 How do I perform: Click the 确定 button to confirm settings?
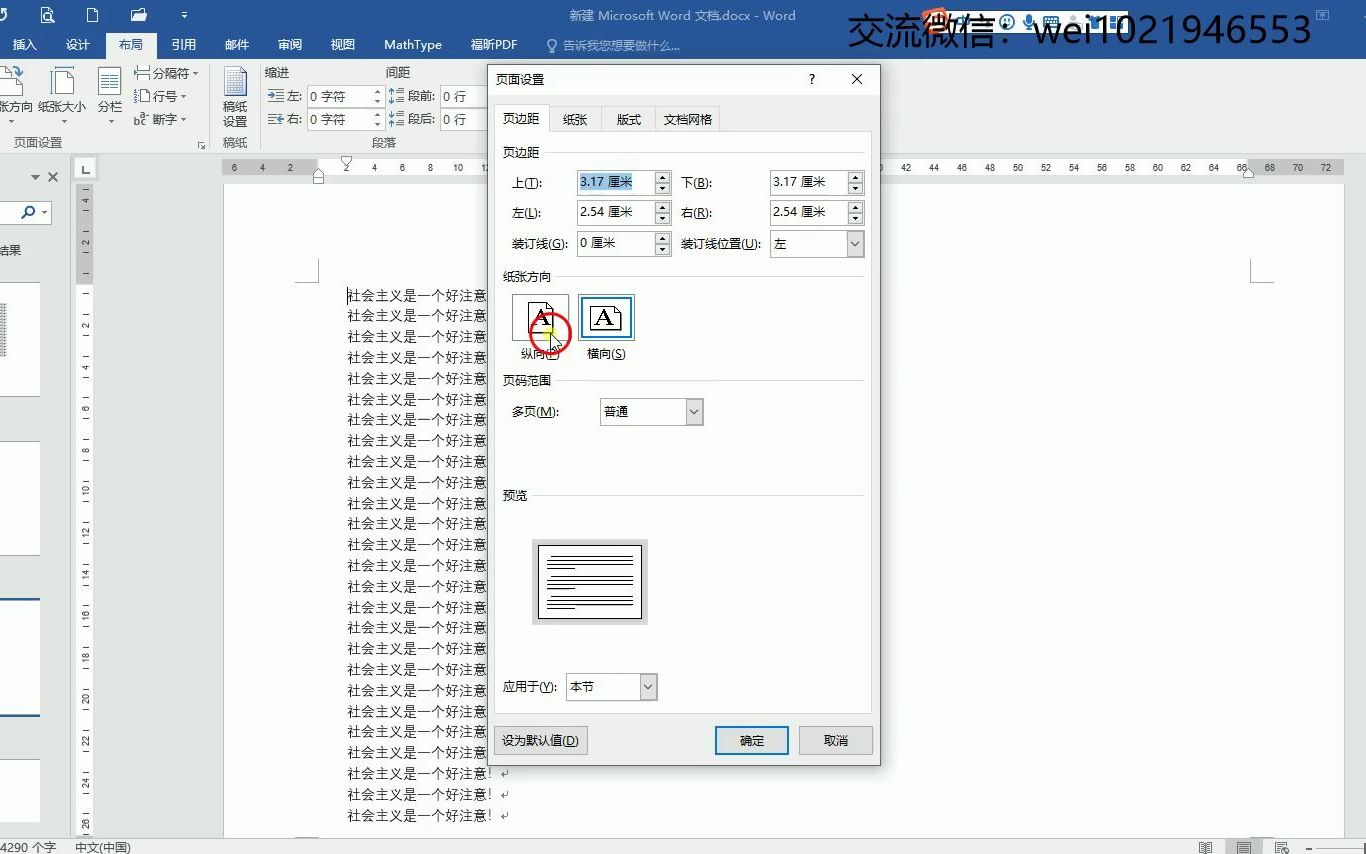pyautogui.click(x=751, y=740)
